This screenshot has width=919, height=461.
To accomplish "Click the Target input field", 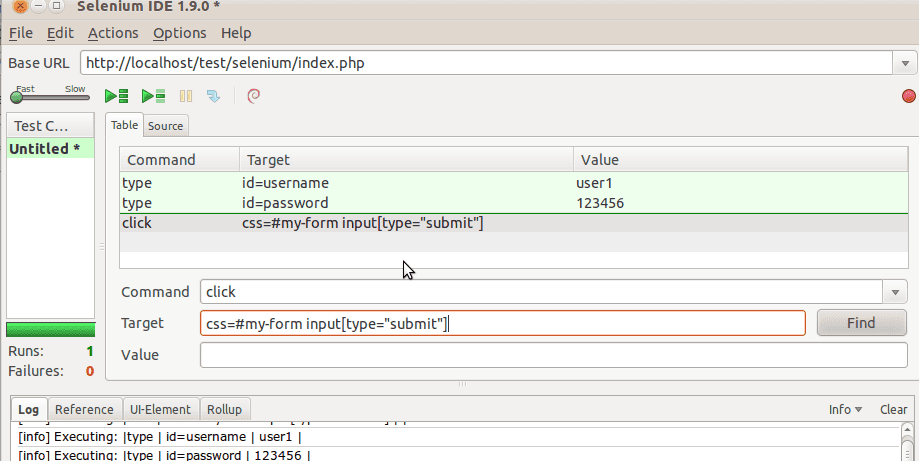I will [503, 323].
